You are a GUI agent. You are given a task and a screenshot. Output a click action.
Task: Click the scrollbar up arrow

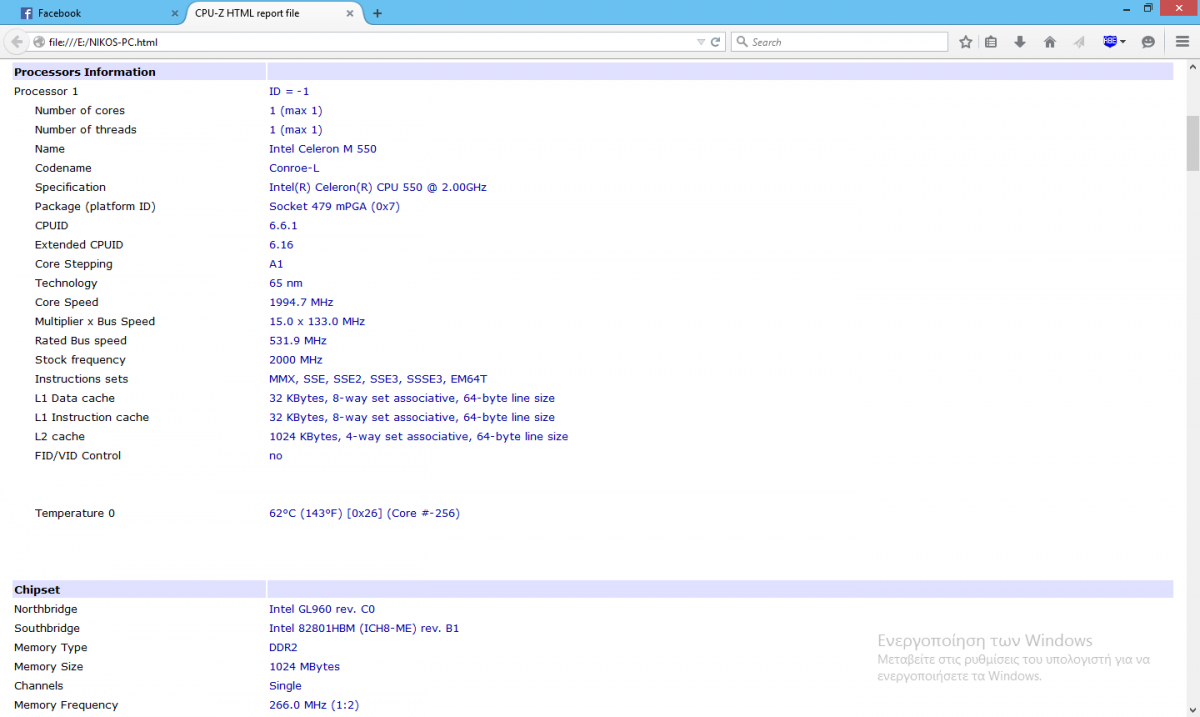point(1192,68)
